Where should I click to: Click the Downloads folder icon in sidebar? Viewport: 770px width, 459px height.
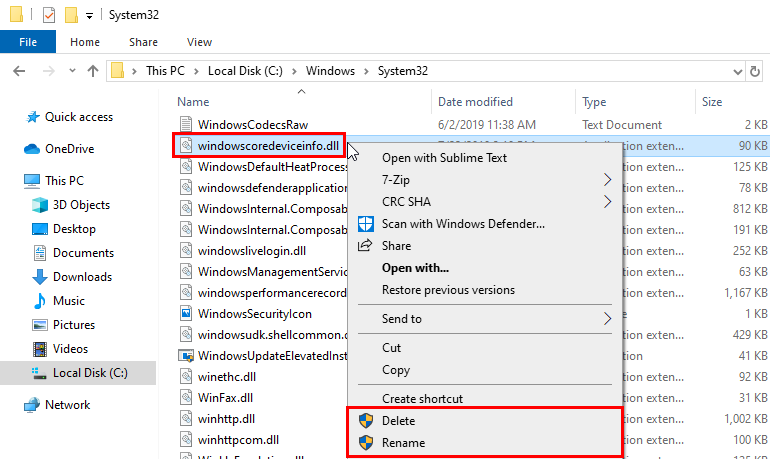(39, 277)
